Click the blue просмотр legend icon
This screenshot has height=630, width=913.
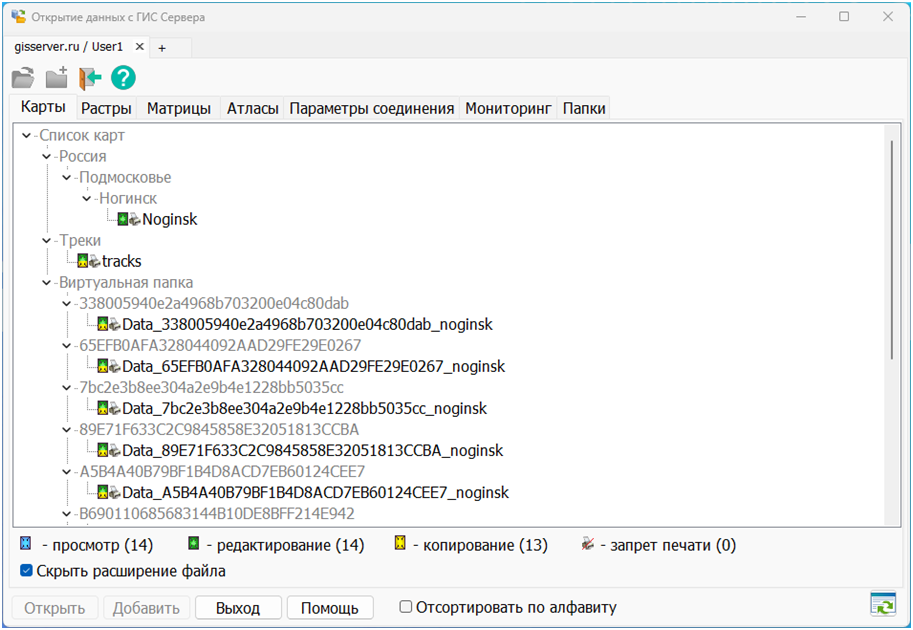[x=27, y=545]
